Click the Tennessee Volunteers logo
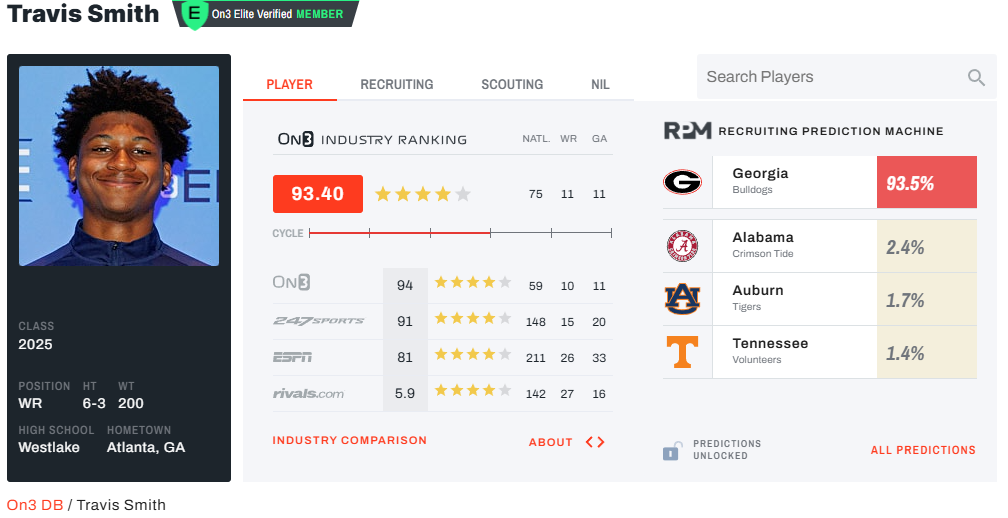Viewport: 1008px width, 518px height. [682, 352]
